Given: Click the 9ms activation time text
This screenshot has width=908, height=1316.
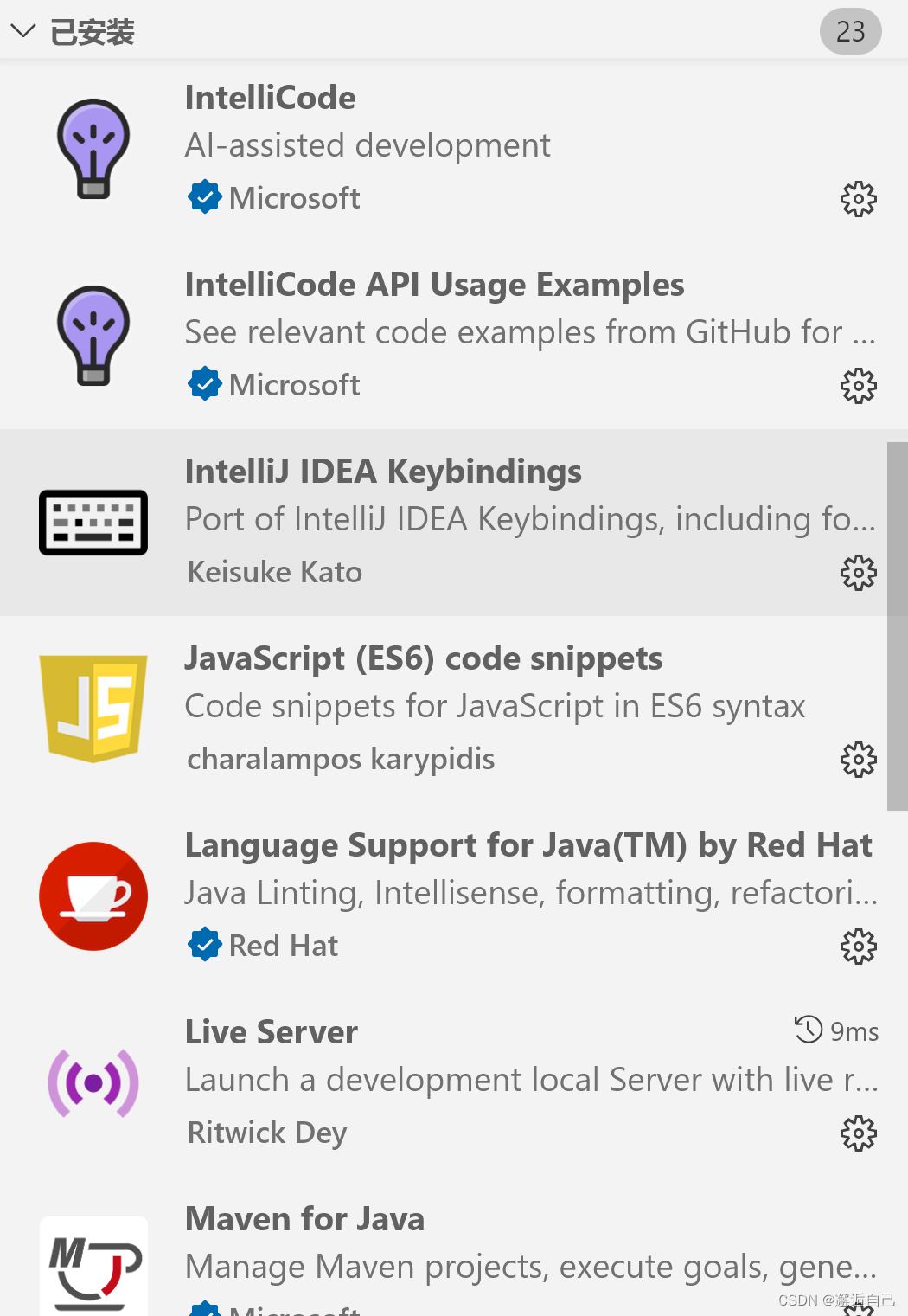Looking at the screenshot, I should 854,1031.
